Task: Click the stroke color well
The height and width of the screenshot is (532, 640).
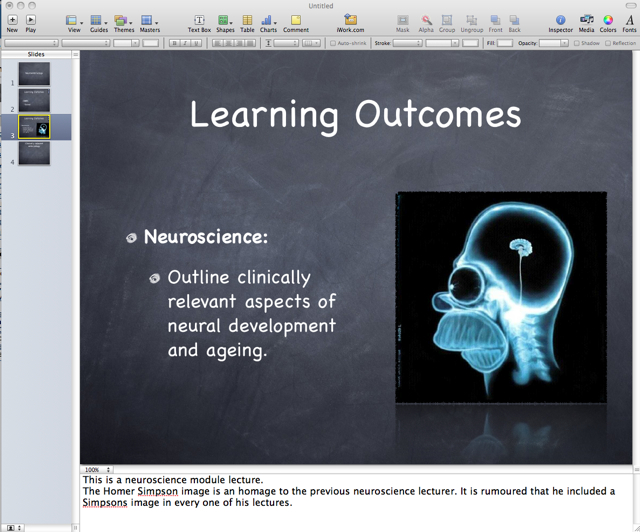Action: pos(470,43)
